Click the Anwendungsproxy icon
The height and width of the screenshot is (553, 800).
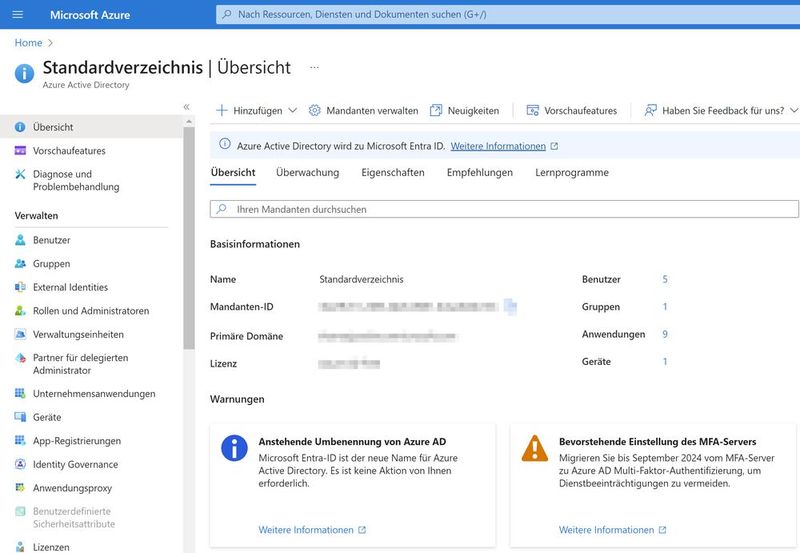[x=20, y=488]
